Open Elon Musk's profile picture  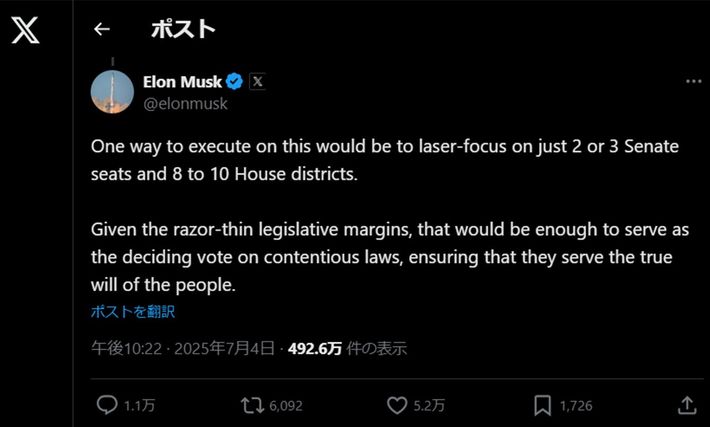point(112,92)
